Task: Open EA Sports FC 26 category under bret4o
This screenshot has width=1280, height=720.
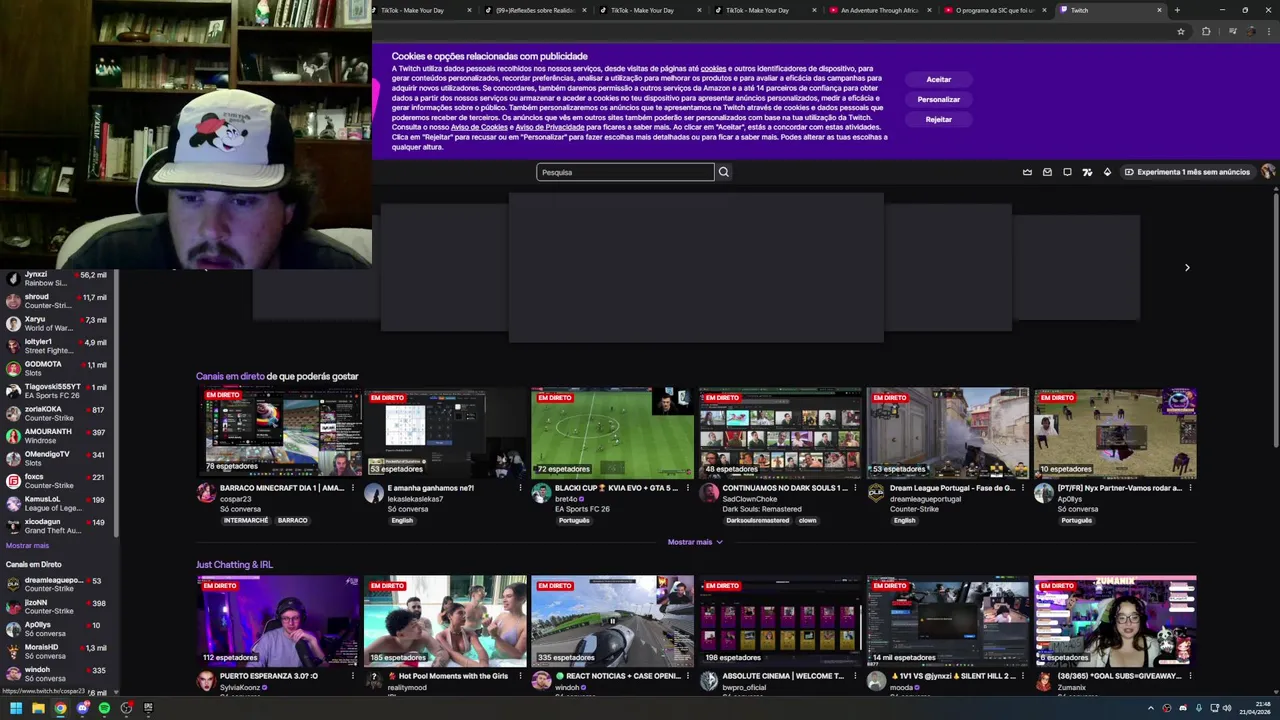Action: click(582, 509)
